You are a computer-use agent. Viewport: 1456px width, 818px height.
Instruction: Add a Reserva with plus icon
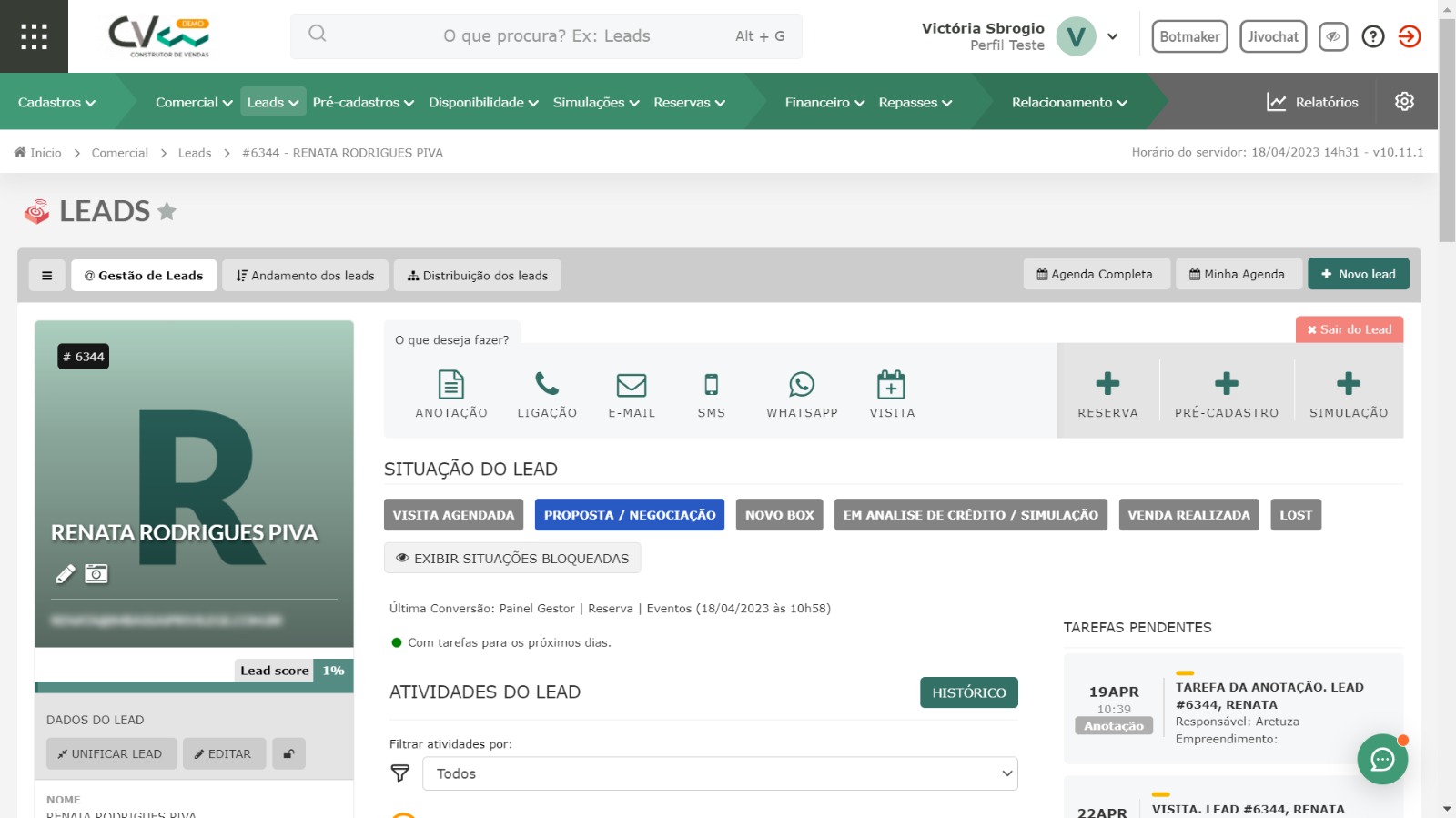[x=1107, y=385]
